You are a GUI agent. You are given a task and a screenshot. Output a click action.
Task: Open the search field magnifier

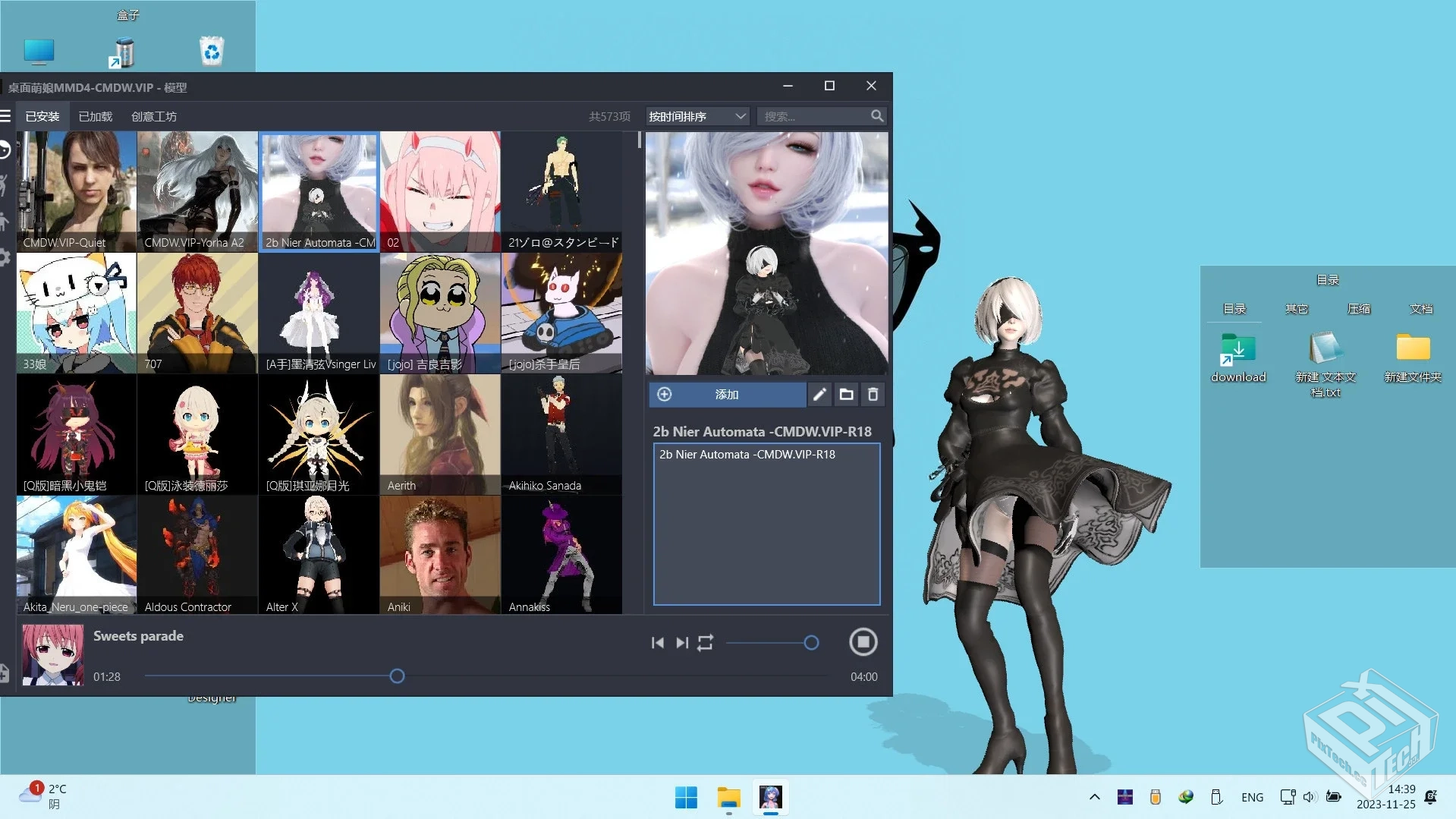click(876, 115)
